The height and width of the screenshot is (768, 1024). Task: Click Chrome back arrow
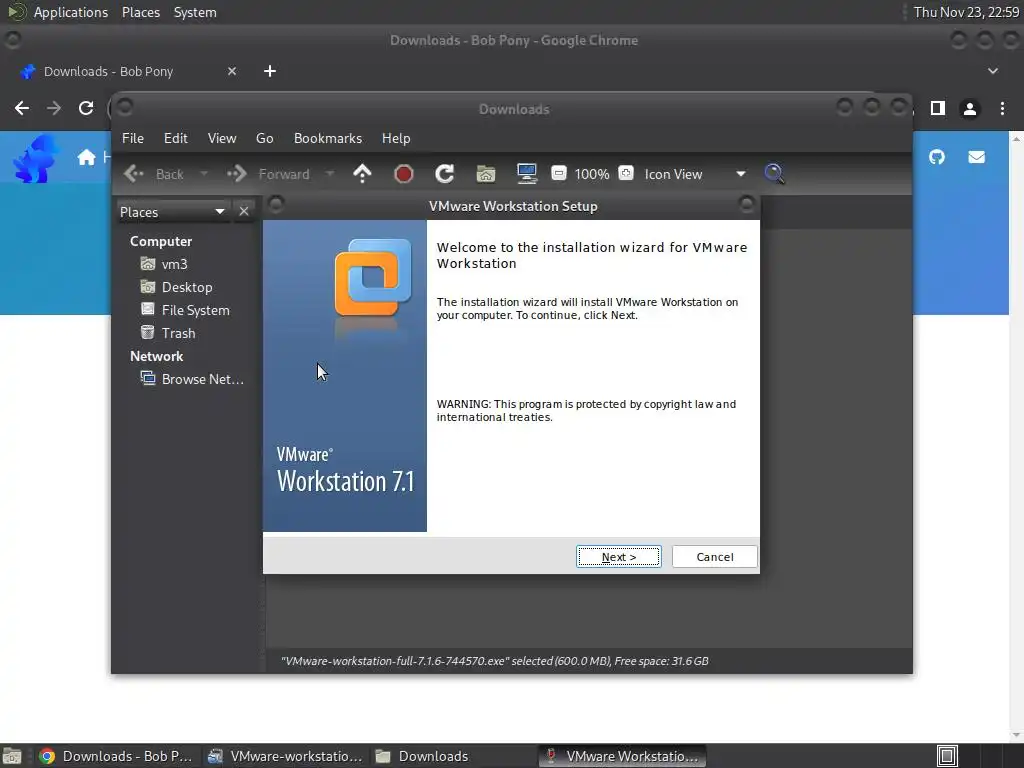coord(22,108)
